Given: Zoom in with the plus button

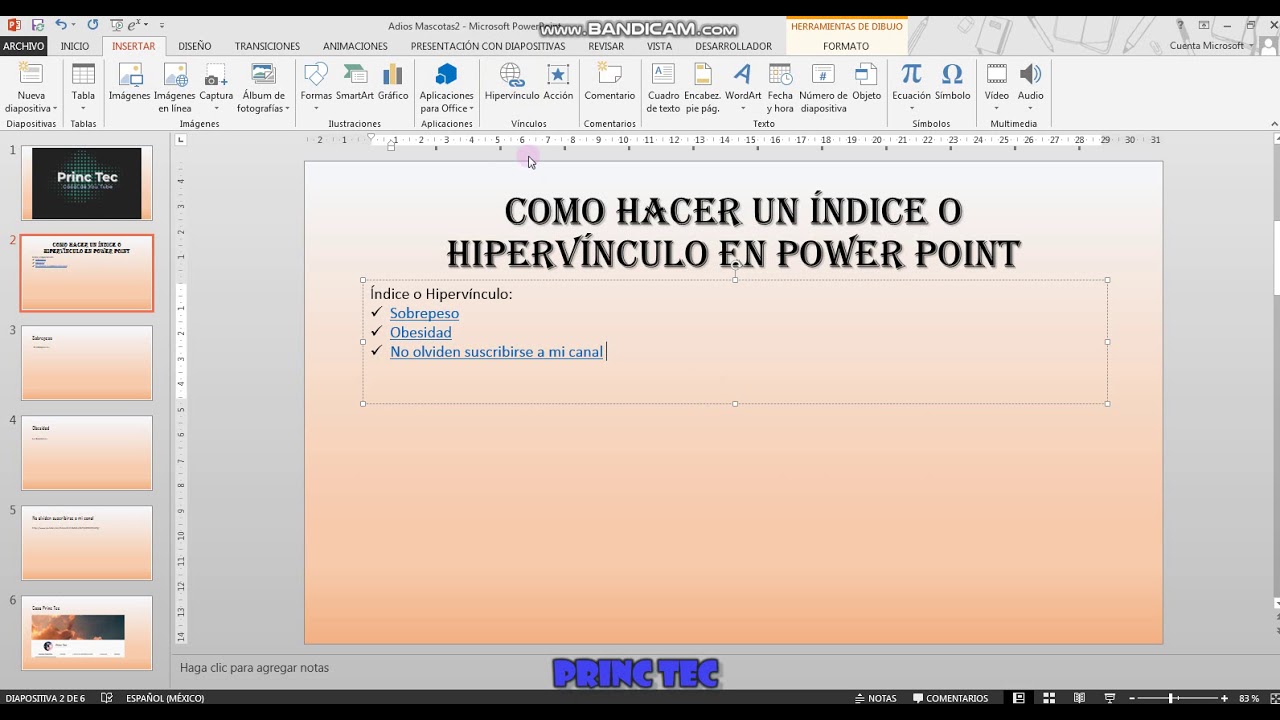Looking at the screenshot, I should [x=1224, y=698].
